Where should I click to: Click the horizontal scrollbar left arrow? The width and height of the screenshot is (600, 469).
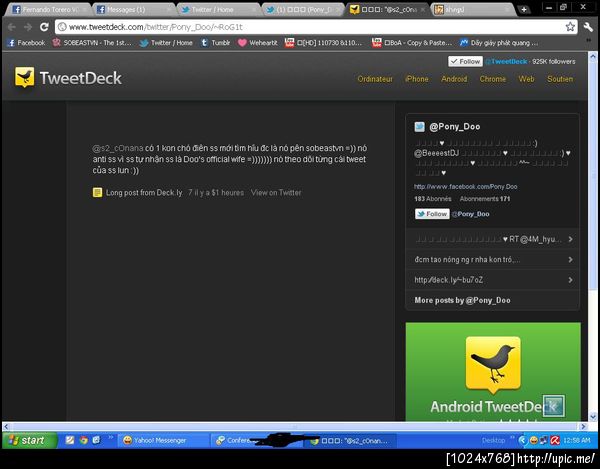pyautogui.click(x=6, y=426)
